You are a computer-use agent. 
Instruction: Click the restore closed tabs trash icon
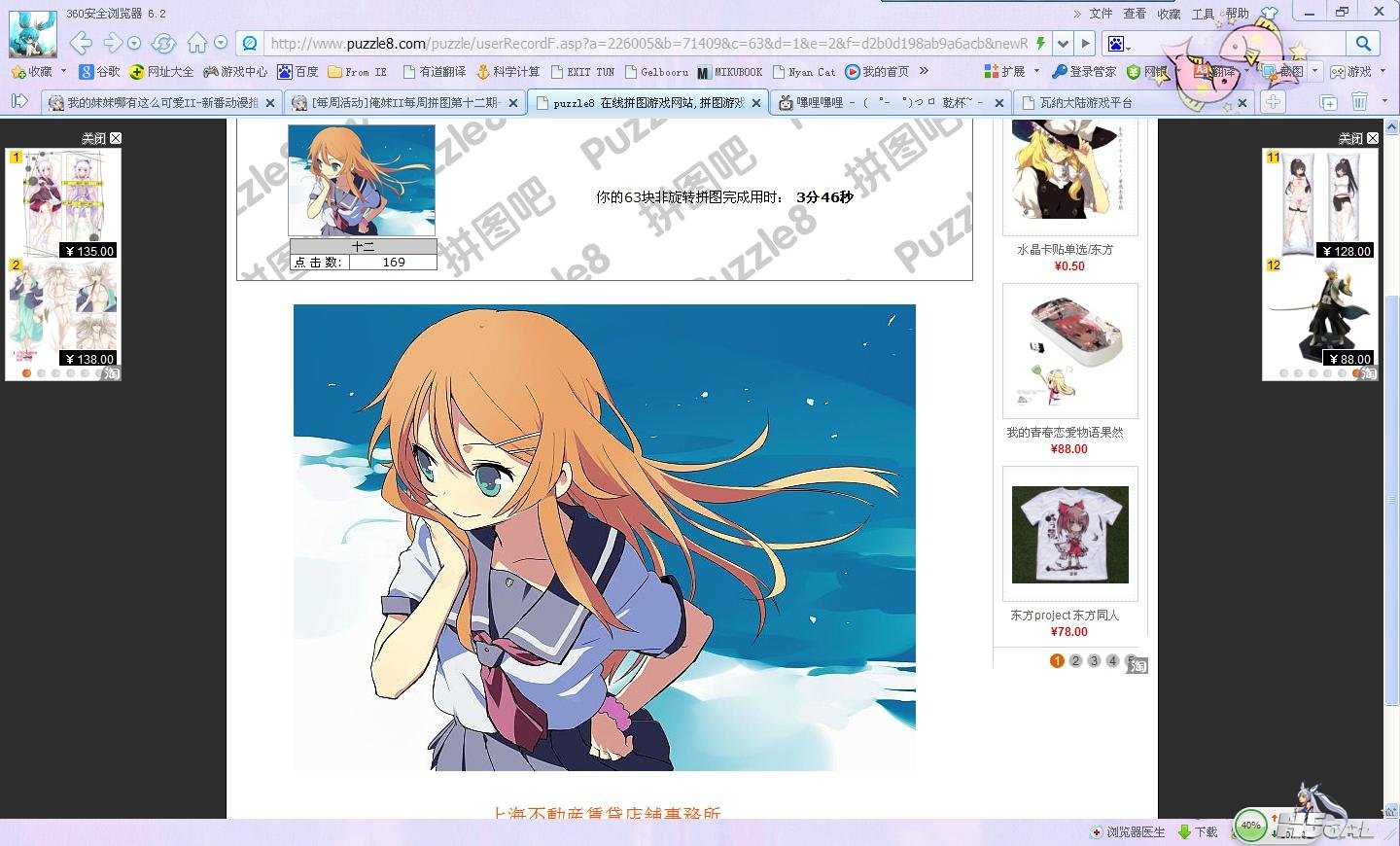point(1359,102)
